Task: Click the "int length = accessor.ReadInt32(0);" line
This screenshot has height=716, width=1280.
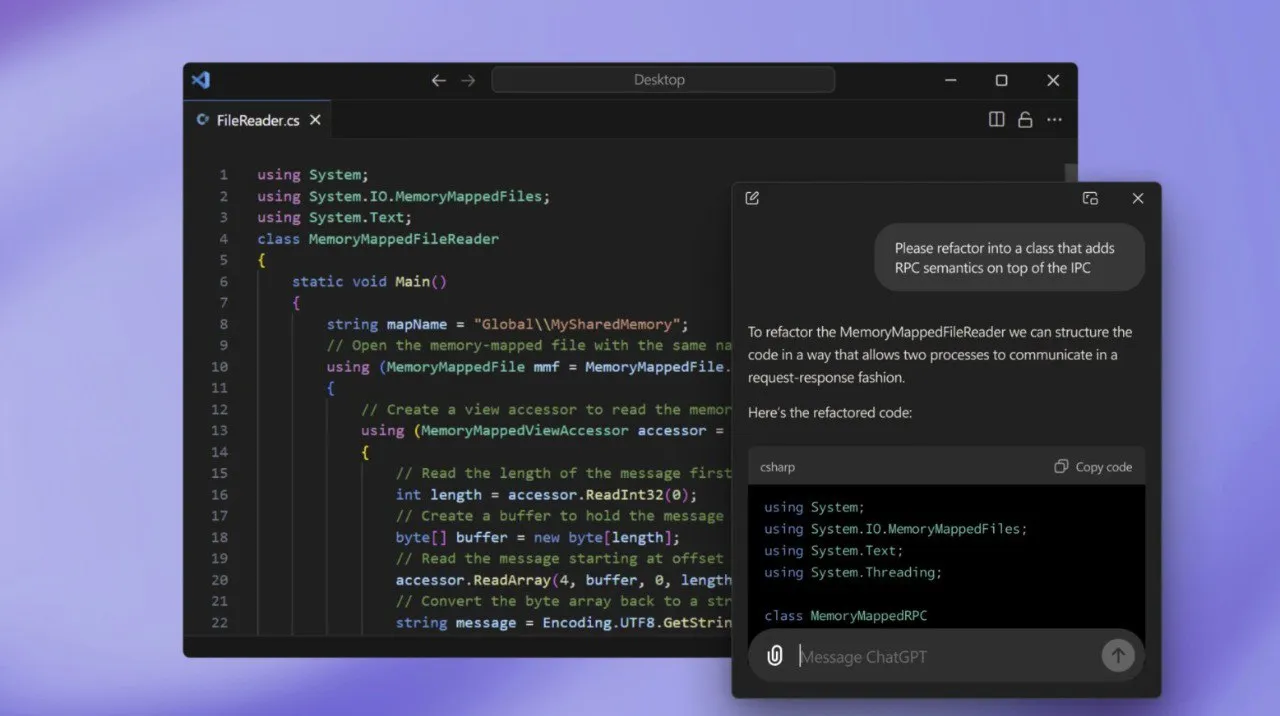Action: [x=546, y=495]
